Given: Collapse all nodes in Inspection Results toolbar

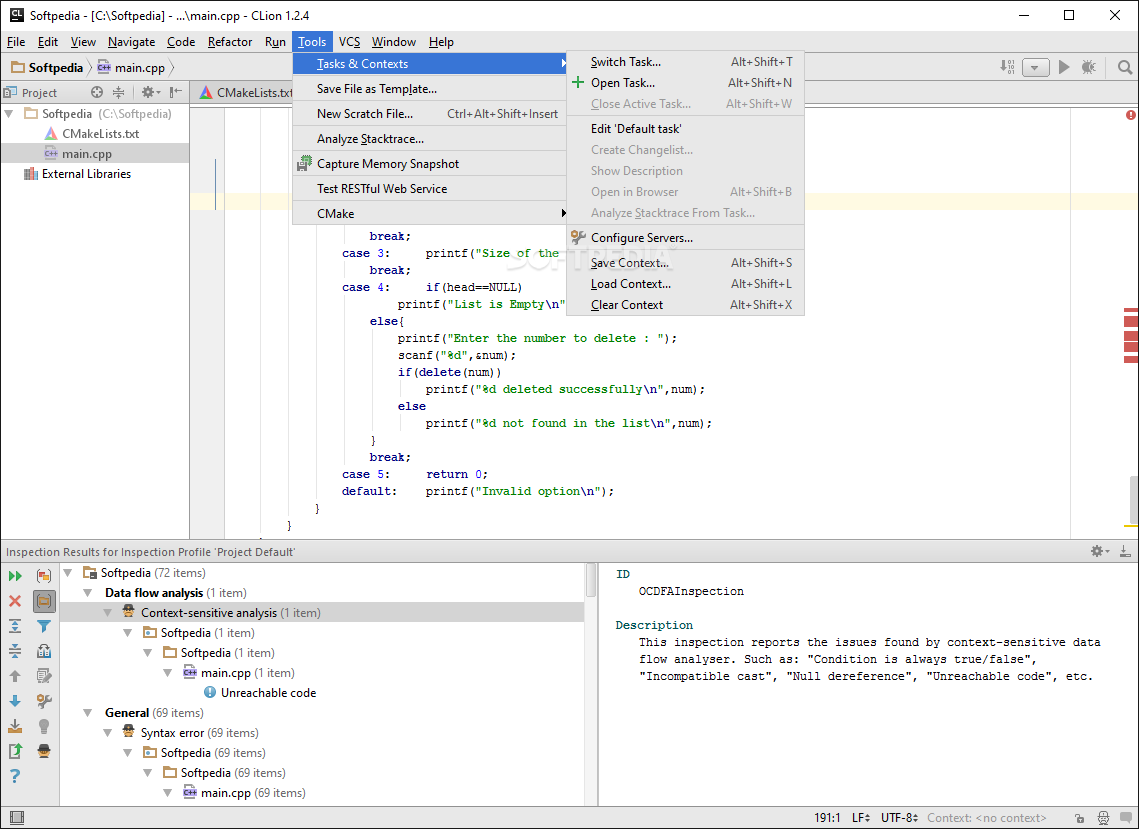Looking at the screenshot, I should (15, 651).
